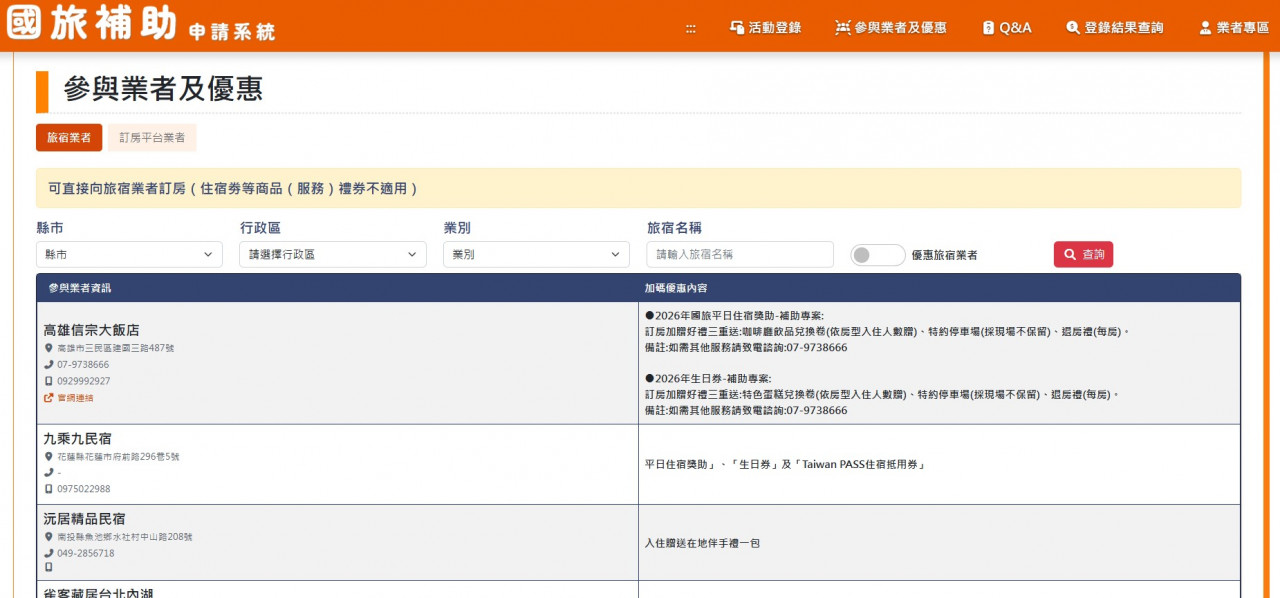Open the 請選擇行政區 dropdown
Image resolution: width=1280 pixels, height=598 pixels.
click(333, 255)
